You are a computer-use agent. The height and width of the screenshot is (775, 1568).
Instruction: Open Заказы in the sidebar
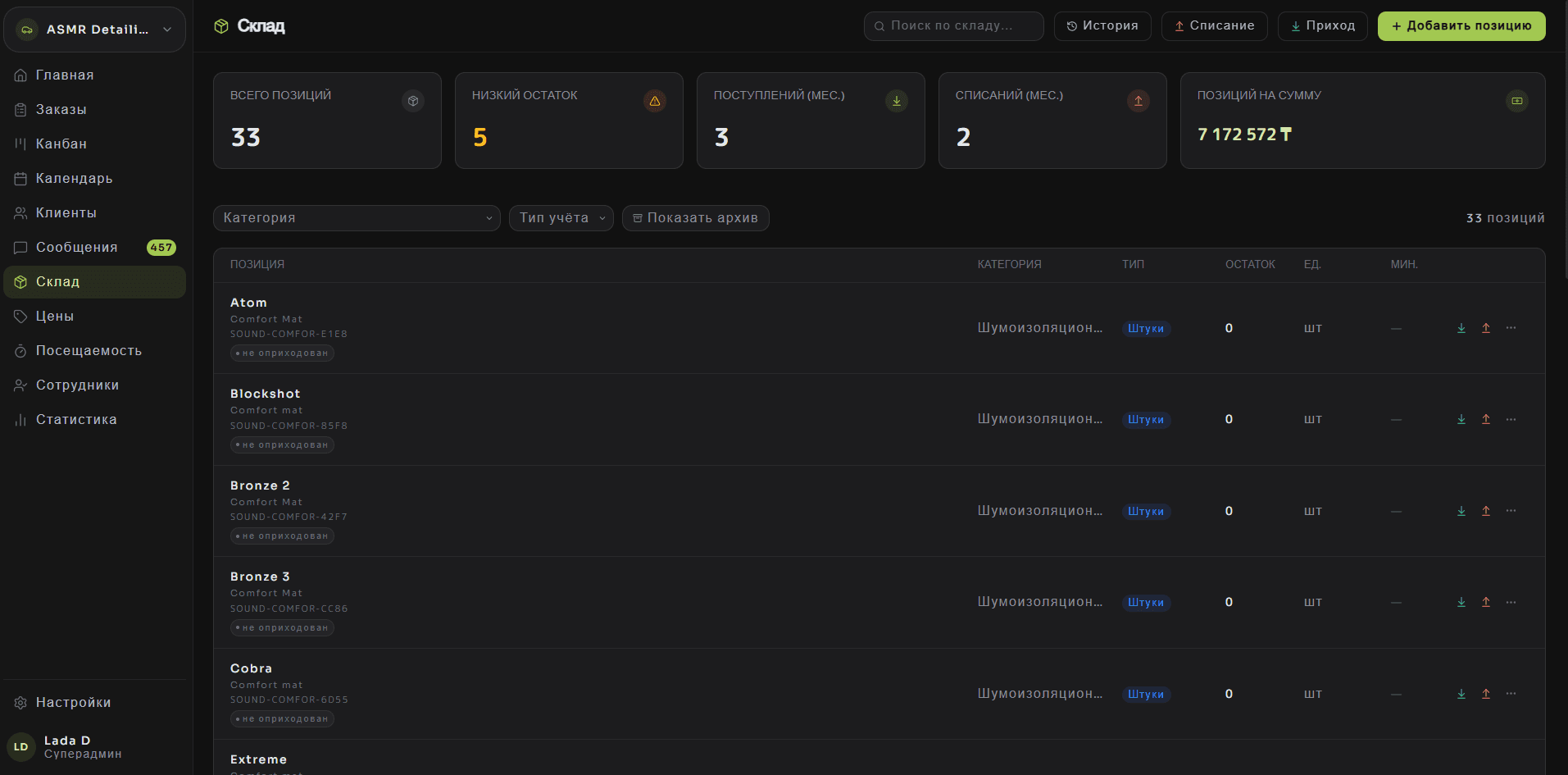click(95, 110)
